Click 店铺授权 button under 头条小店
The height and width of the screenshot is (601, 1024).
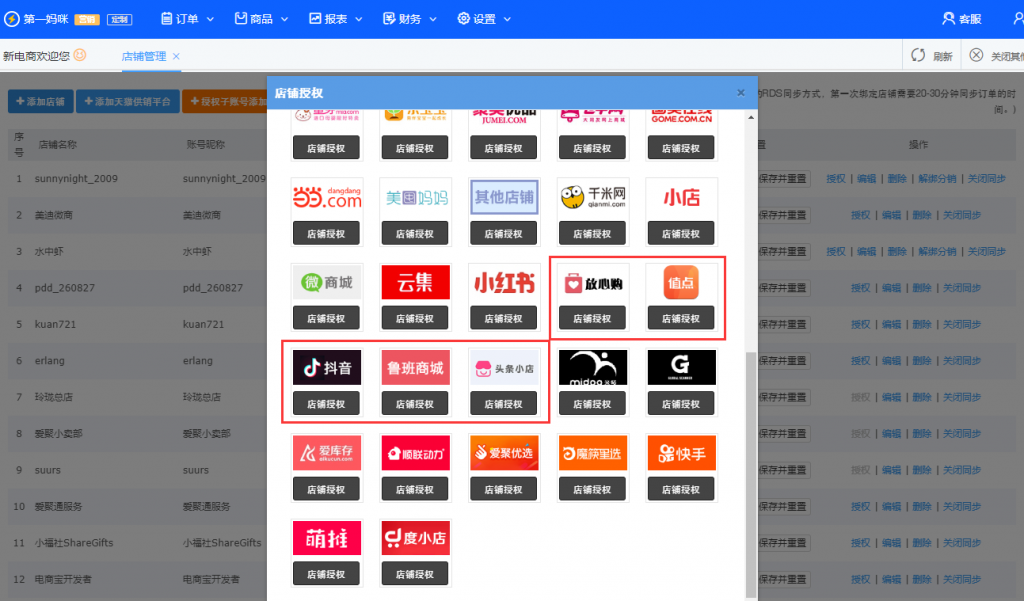504,404
